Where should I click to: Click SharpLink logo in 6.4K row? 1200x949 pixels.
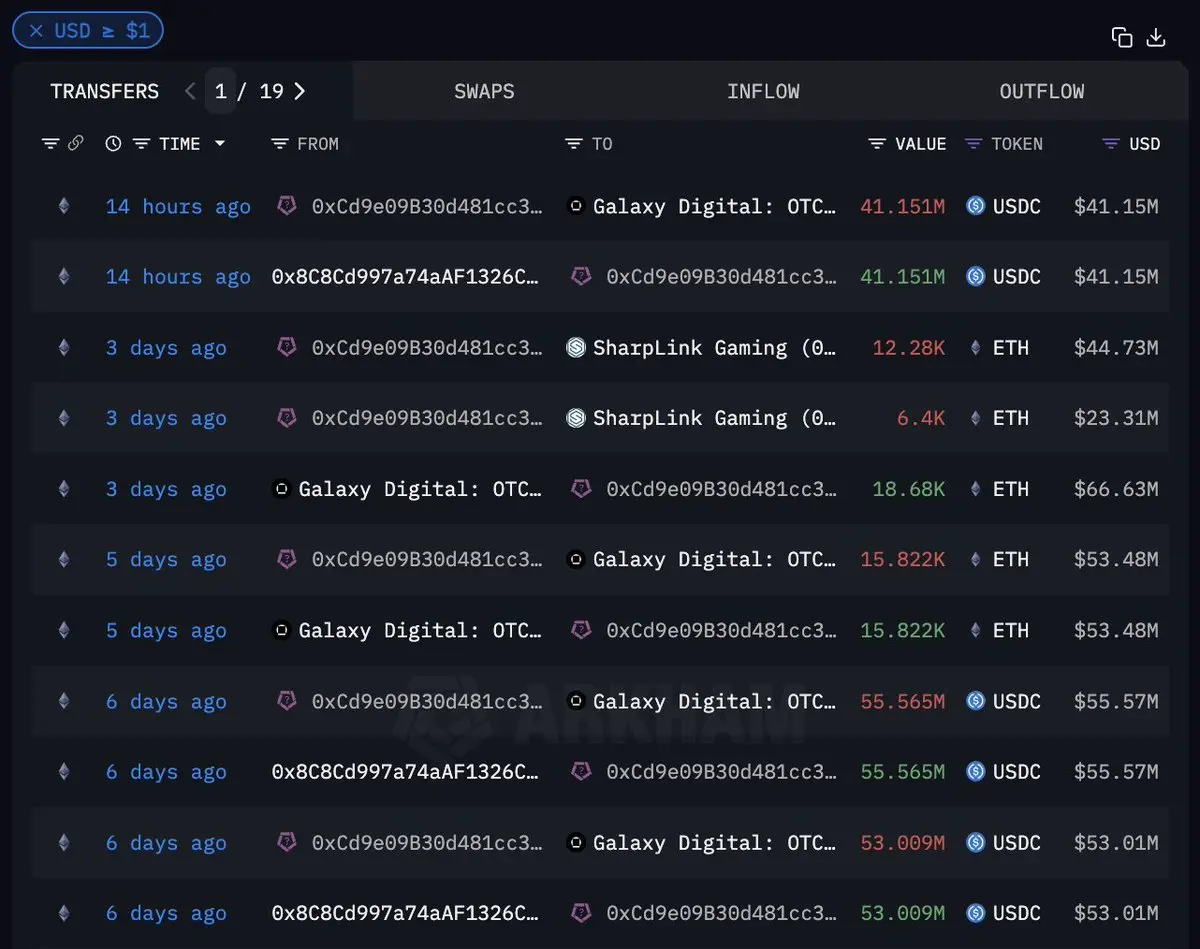575,418
